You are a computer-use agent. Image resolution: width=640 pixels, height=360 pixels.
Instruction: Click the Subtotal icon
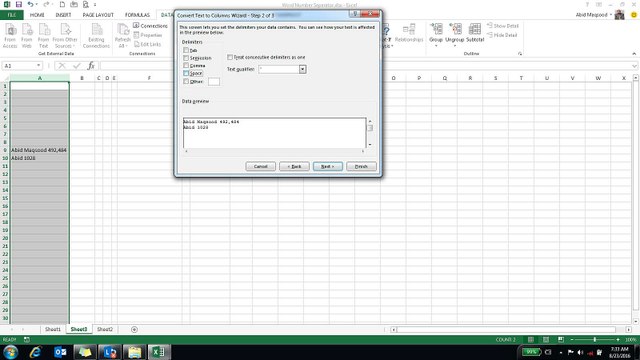(x=475, y=29)
